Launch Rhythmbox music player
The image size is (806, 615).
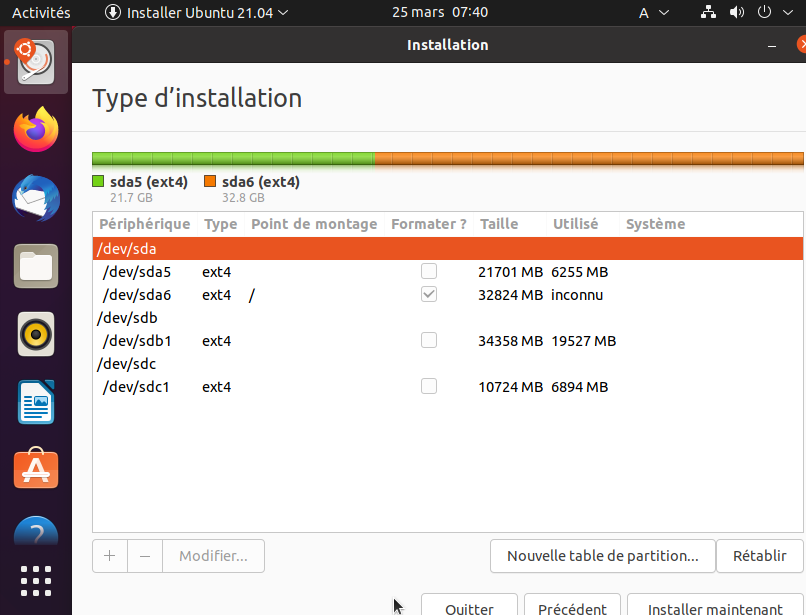click(x=36, y=334)
